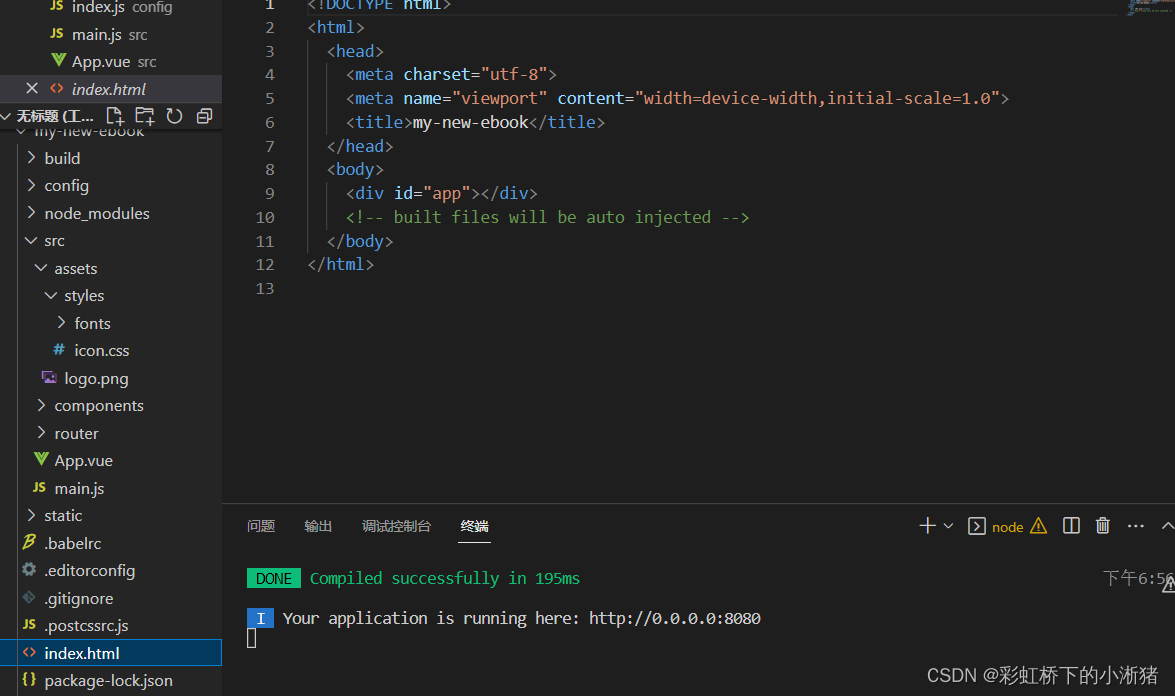Switch to the 调试控制台 (Debug Console) tab
The height and width of the screenshot is (696, 1175).
(396, 526)
